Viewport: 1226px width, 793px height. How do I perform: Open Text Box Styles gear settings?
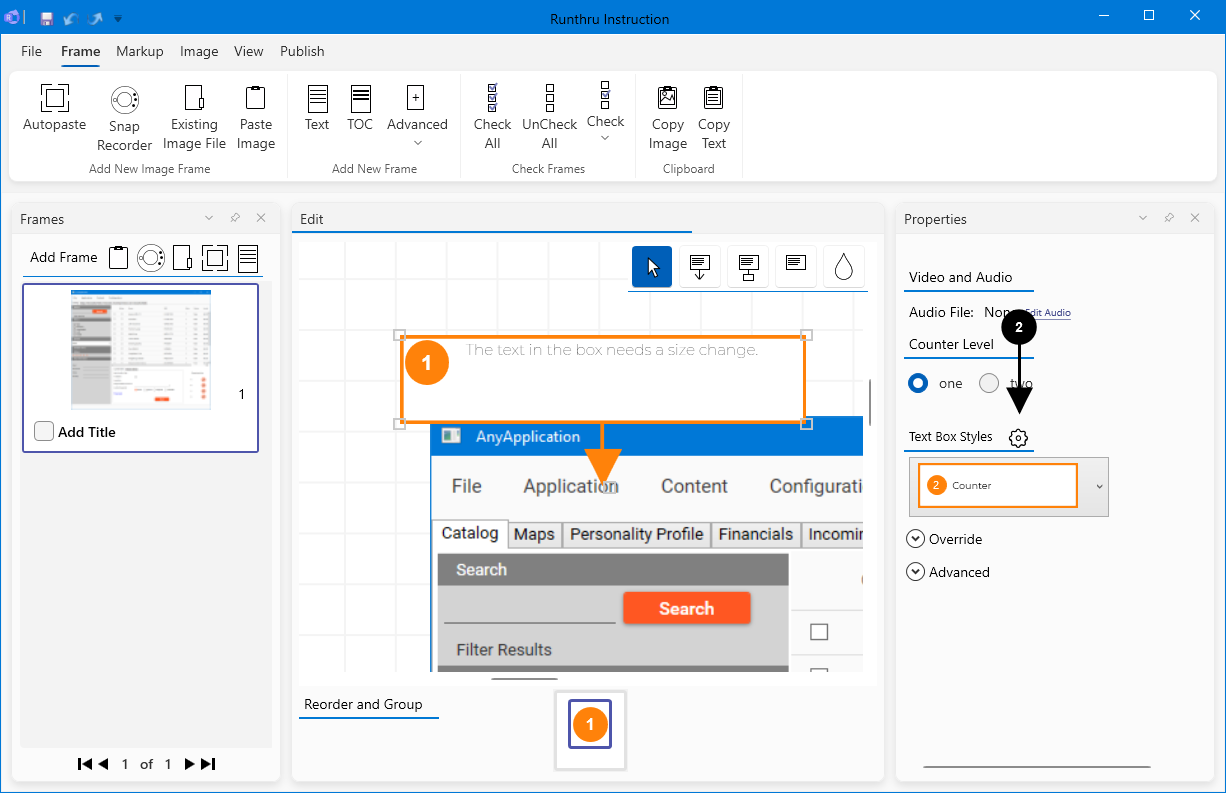pyautogui.click(x=1018, y=438)
